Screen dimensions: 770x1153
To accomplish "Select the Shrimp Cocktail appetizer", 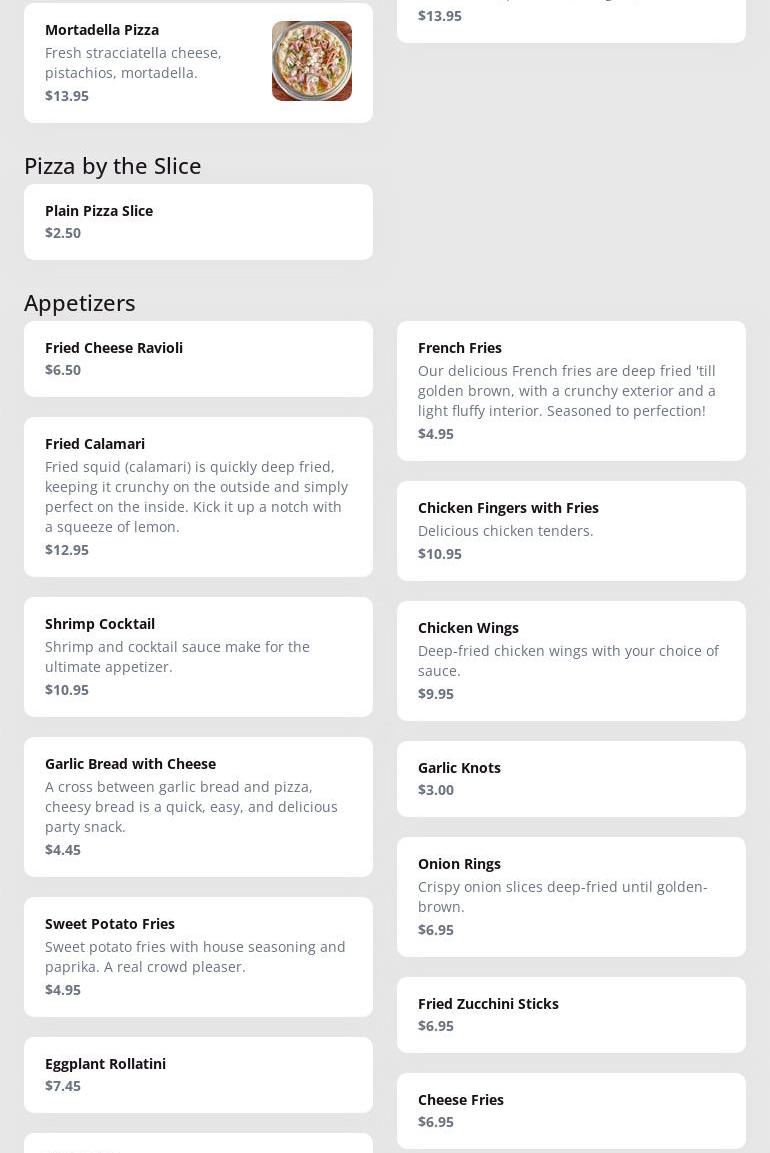I will 198,657.
